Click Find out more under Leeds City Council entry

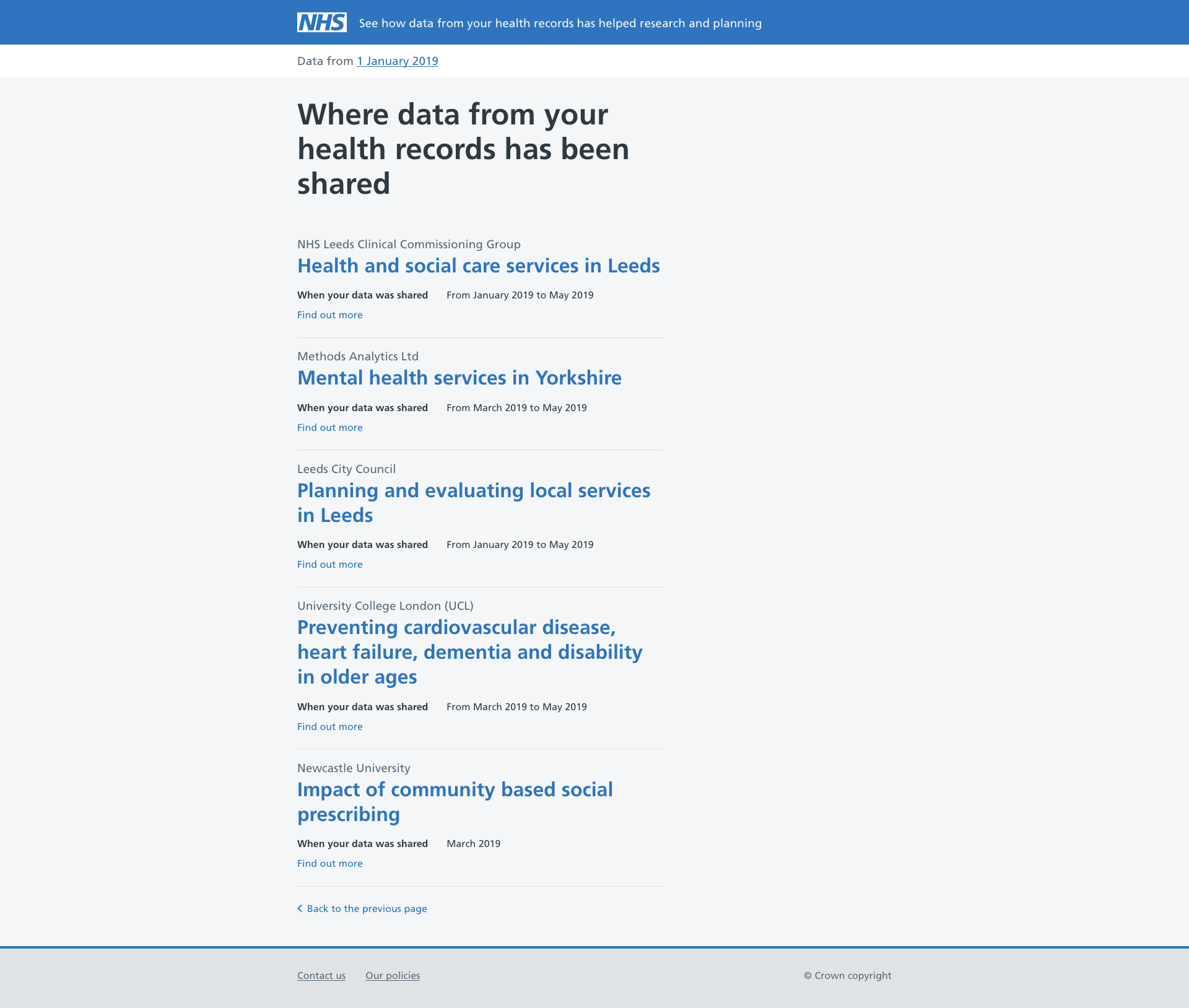tap(329, 564)
